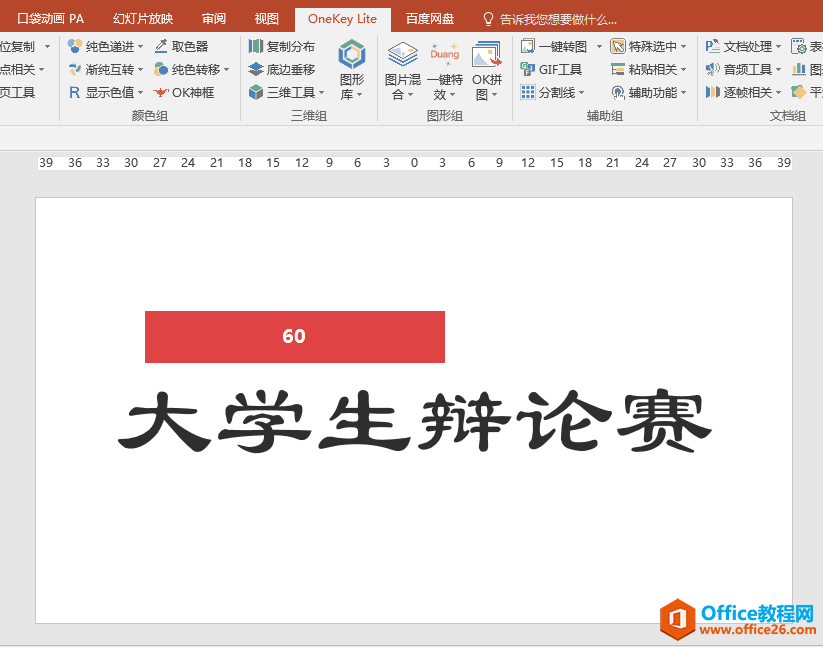Screen dimensions: 823x647
Task: Expand the 位复制 dropdown arrow
Action: [47, 47]
